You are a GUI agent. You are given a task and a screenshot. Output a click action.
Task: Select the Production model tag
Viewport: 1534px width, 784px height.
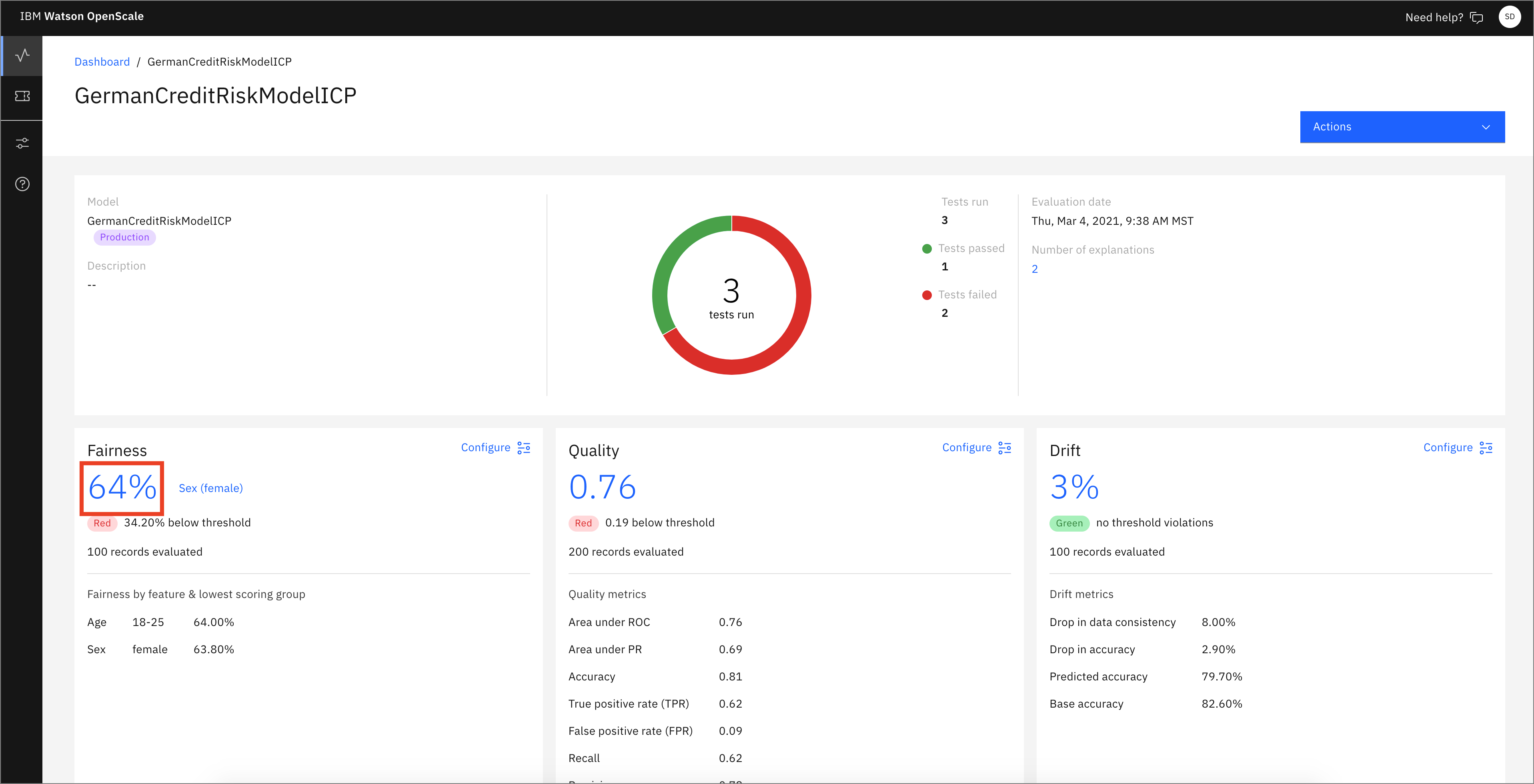pos(124,237)
